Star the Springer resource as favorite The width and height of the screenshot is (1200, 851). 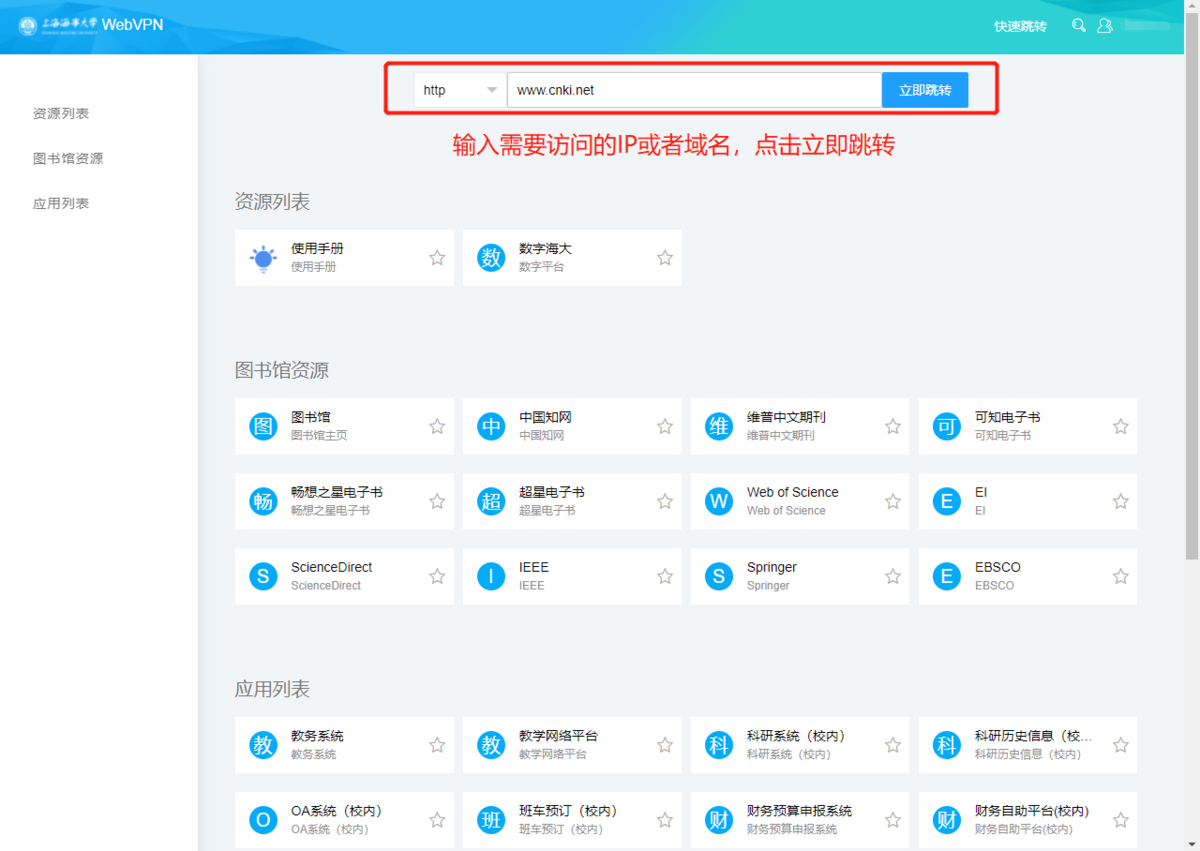click(x=893, y=576)
